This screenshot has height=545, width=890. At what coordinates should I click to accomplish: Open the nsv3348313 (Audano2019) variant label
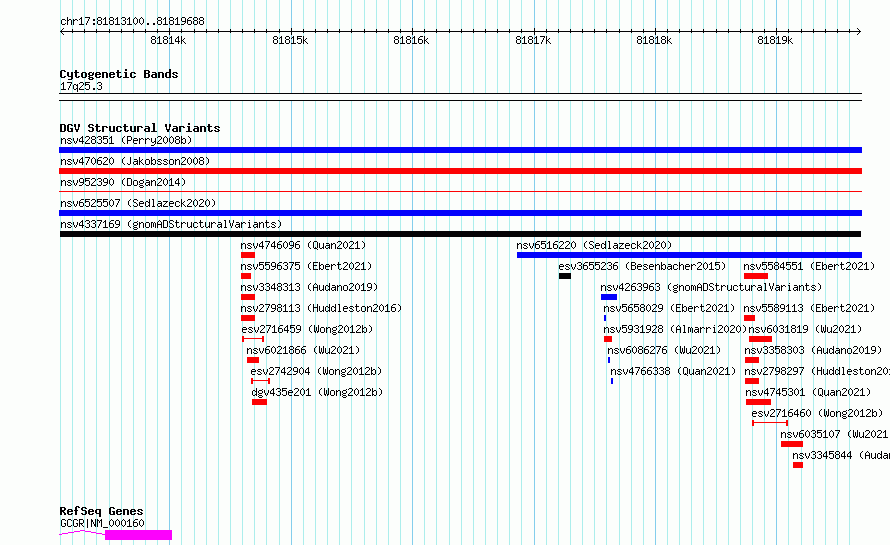(x=309, y=287)
